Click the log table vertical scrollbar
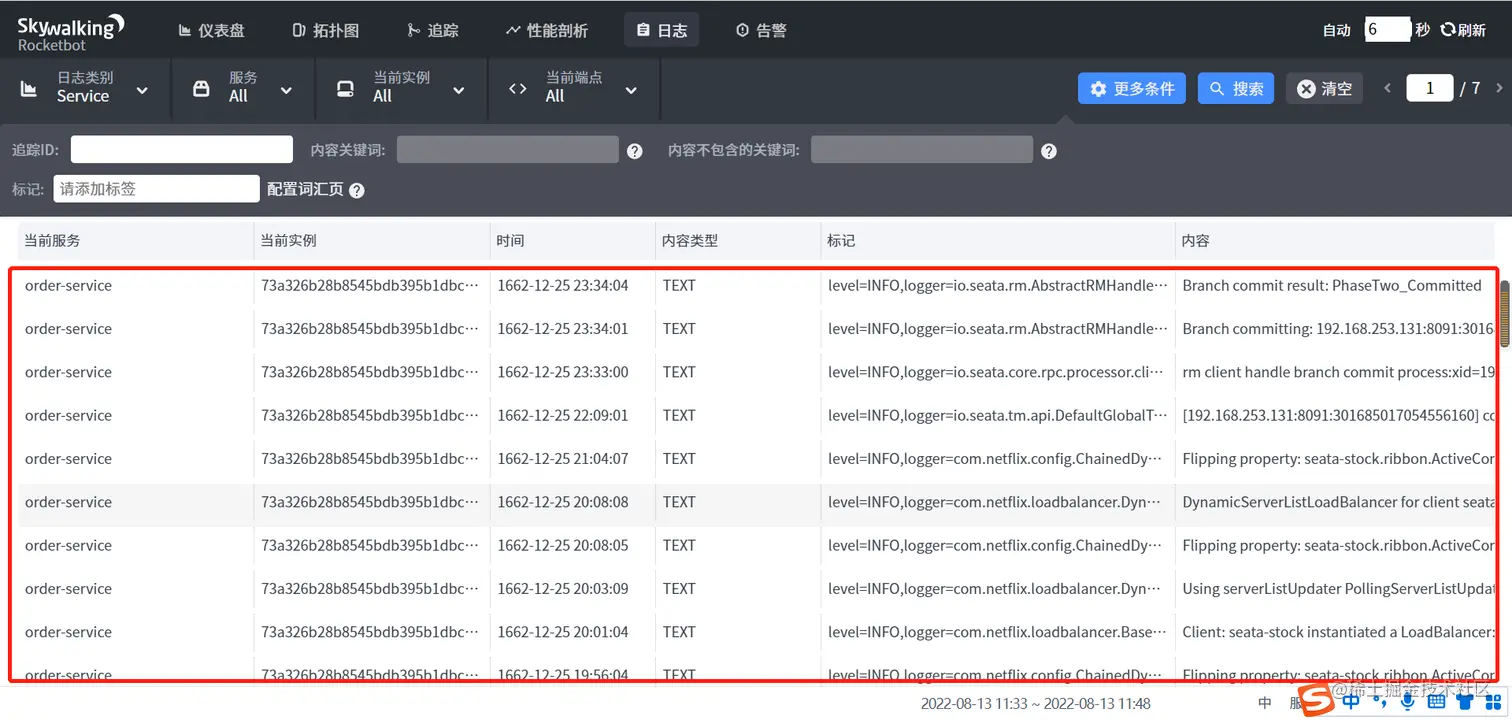This screenshot has width=1512, height=720. click(1504, 313)
